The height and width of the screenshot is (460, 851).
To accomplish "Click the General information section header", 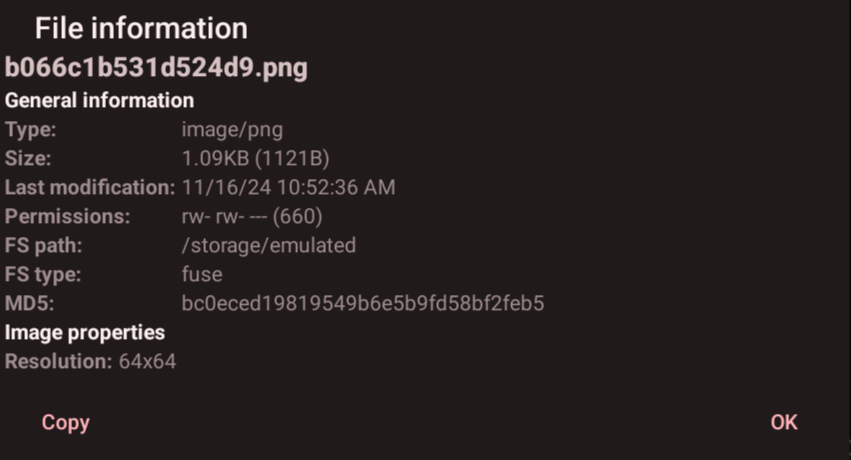I will pyautogui.click(x=99, y=100).
